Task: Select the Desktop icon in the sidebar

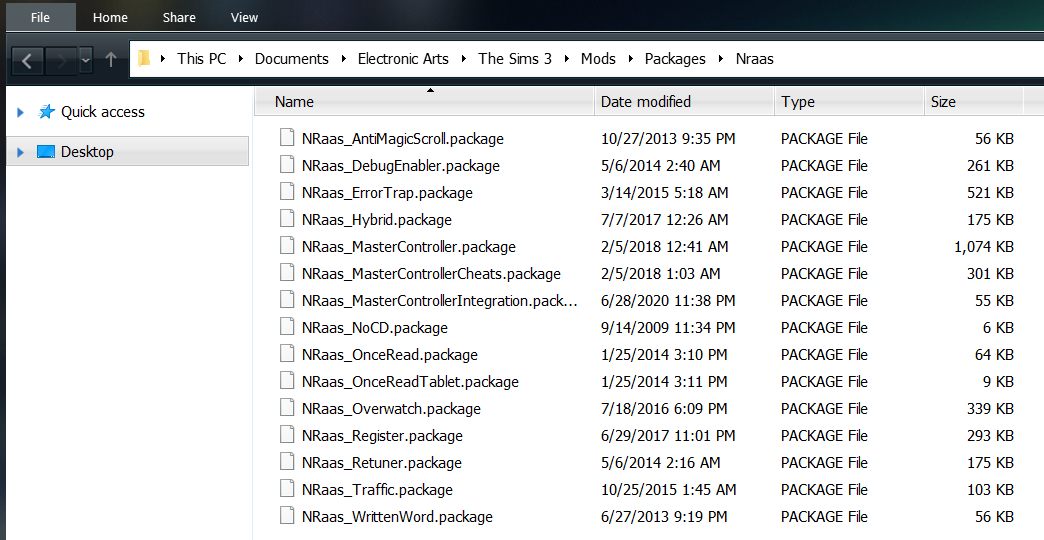Action: coord(46,152)
